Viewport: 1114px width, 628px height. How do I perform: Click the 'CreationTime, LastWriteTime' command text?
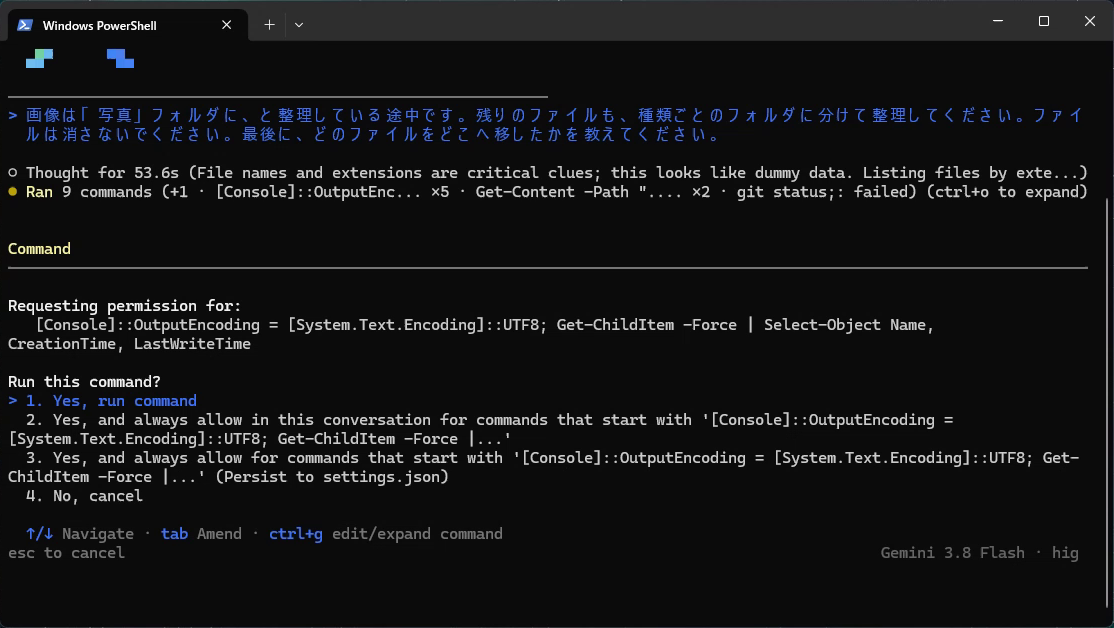[x=129, y=344]
